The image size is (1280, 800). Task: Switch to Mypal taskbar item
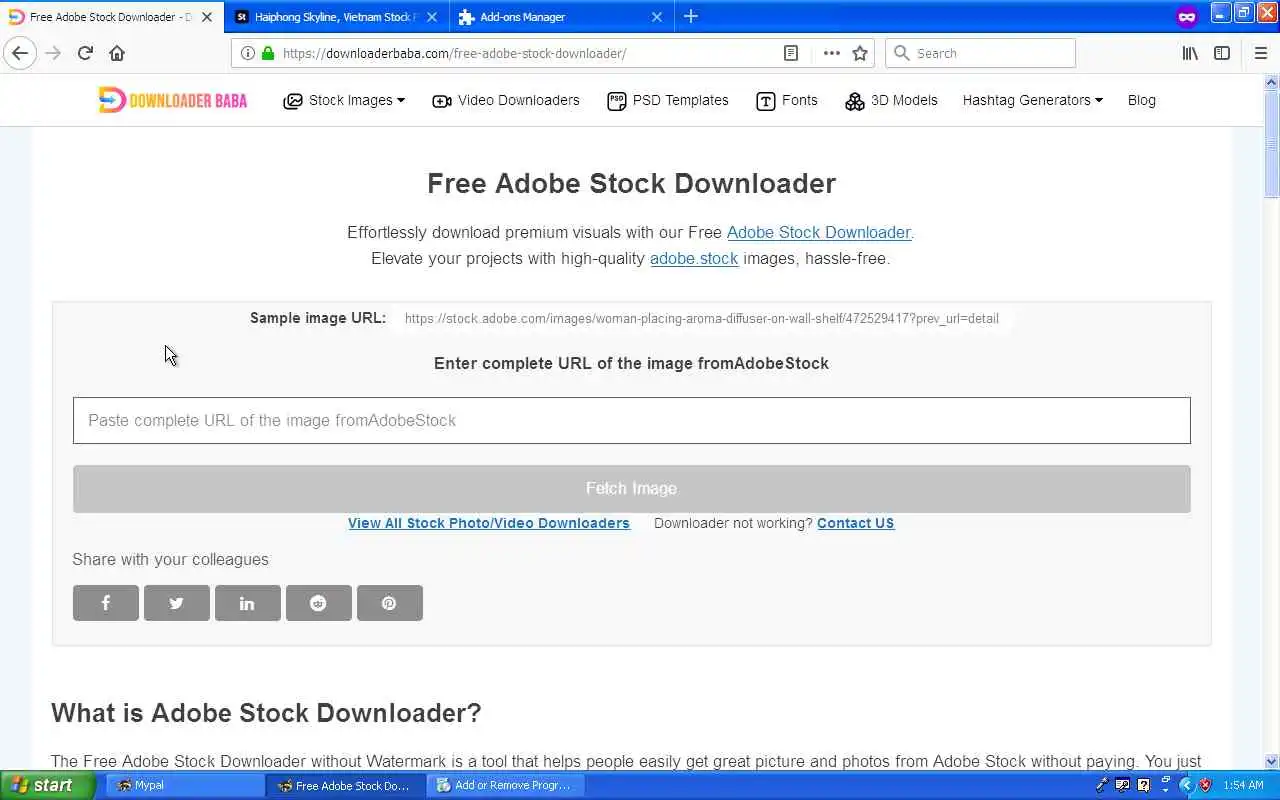[185, 785]
